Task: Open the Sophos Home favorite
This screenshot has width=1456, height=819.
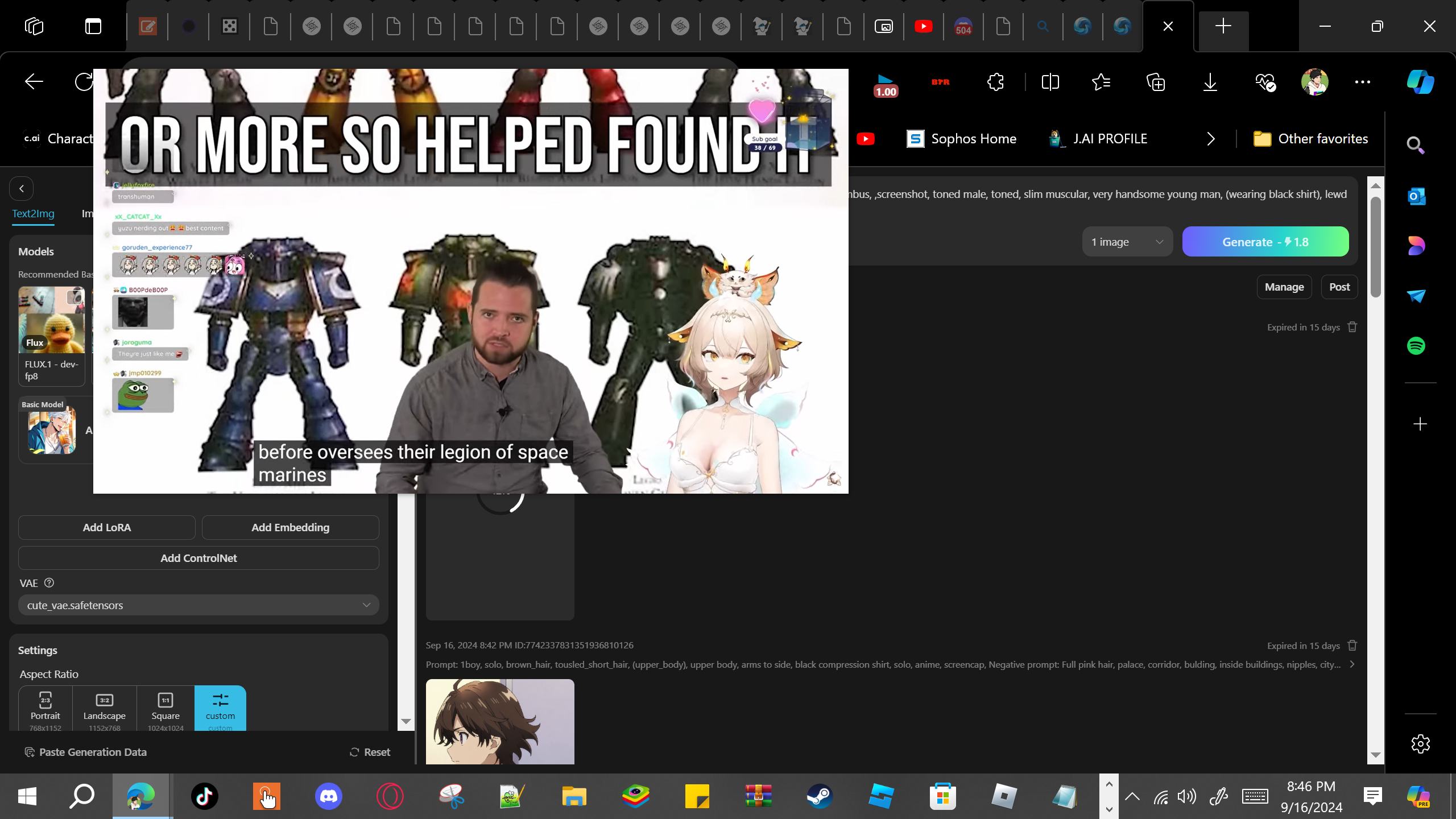Action: click(x=961, y=139)
